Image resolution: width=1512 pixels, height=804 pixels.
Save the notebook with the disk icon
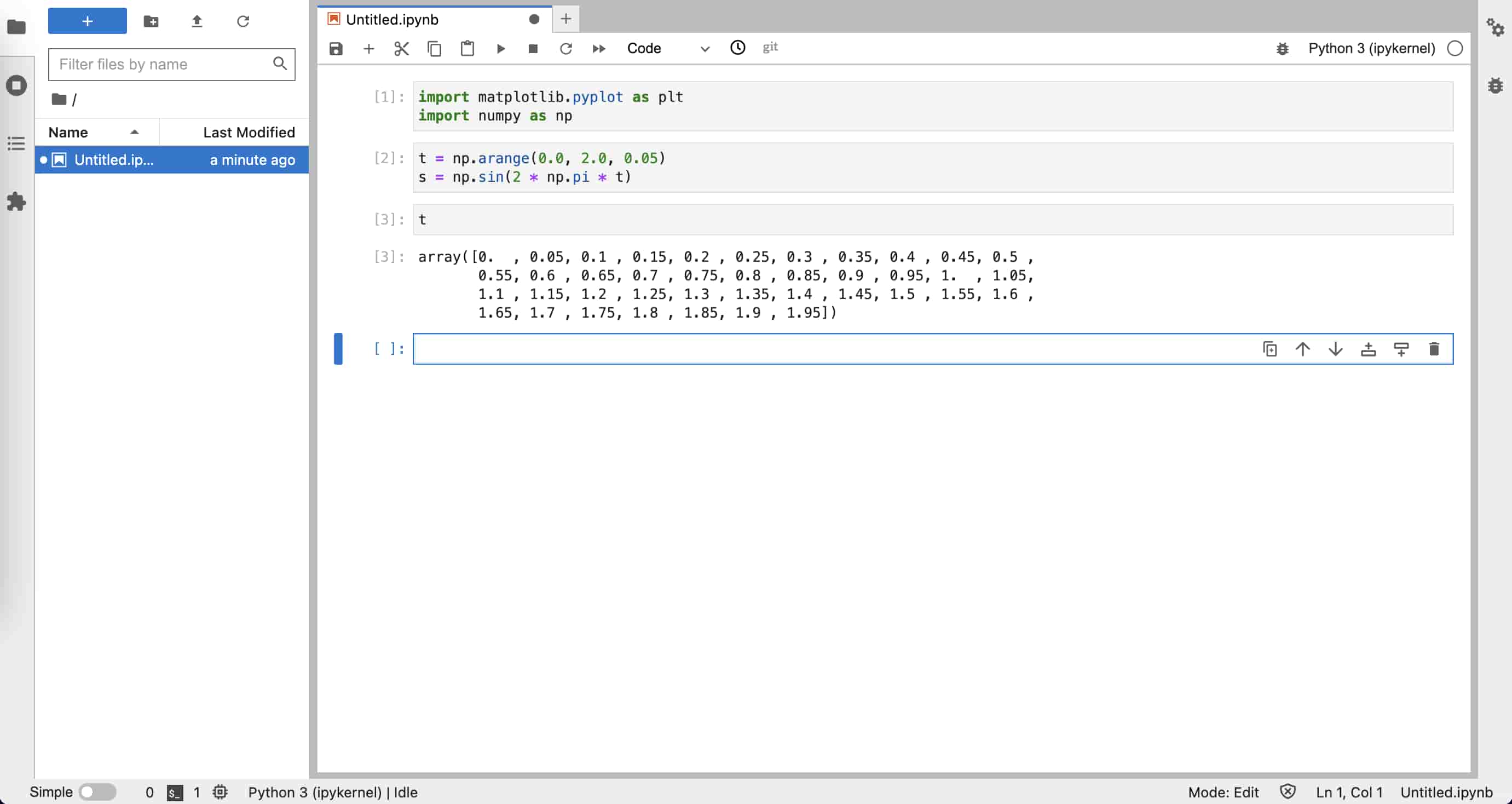[336, 48]
